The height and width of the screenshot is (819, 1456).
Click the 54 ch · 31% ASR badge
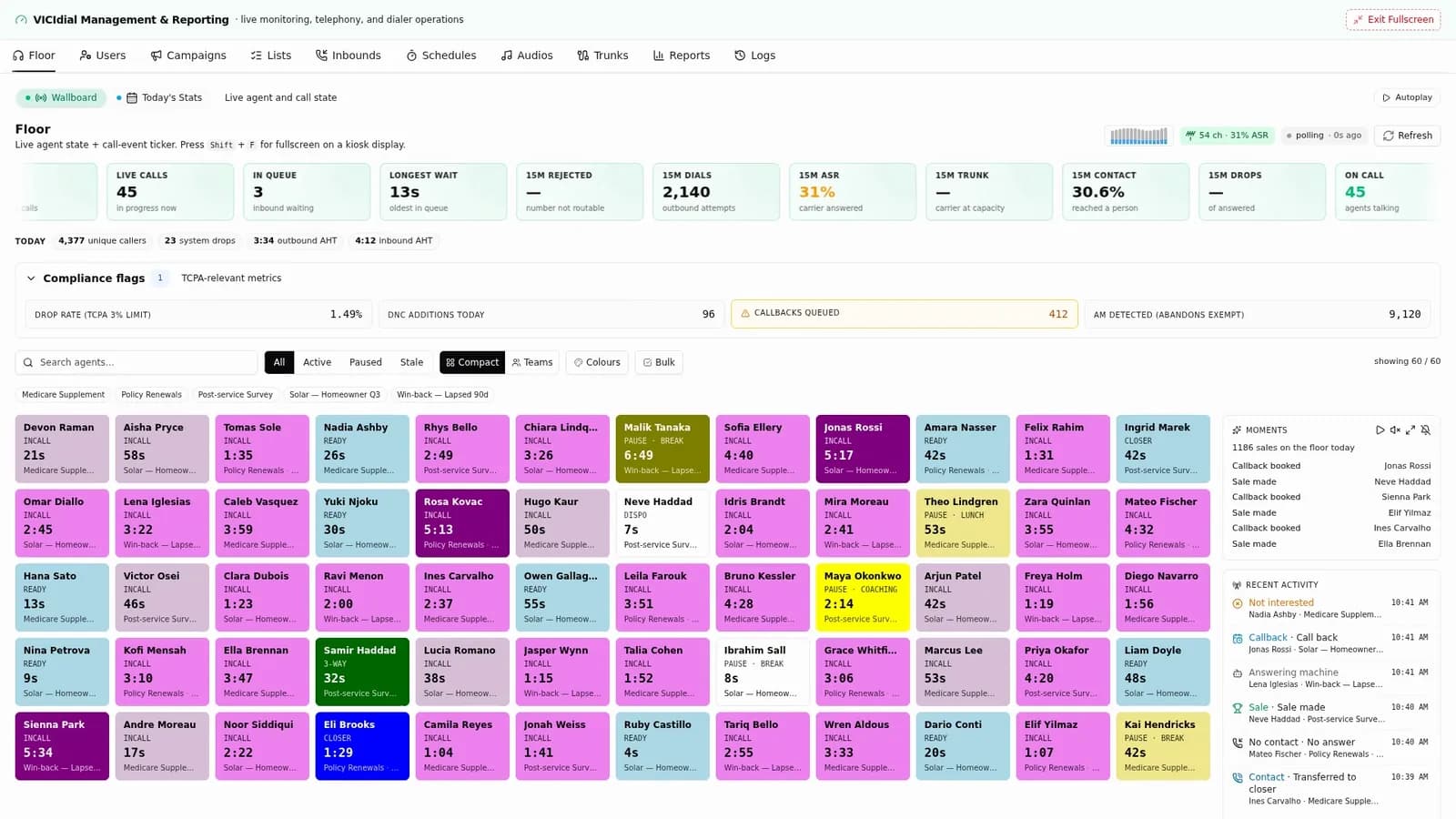coord(1226,136)
